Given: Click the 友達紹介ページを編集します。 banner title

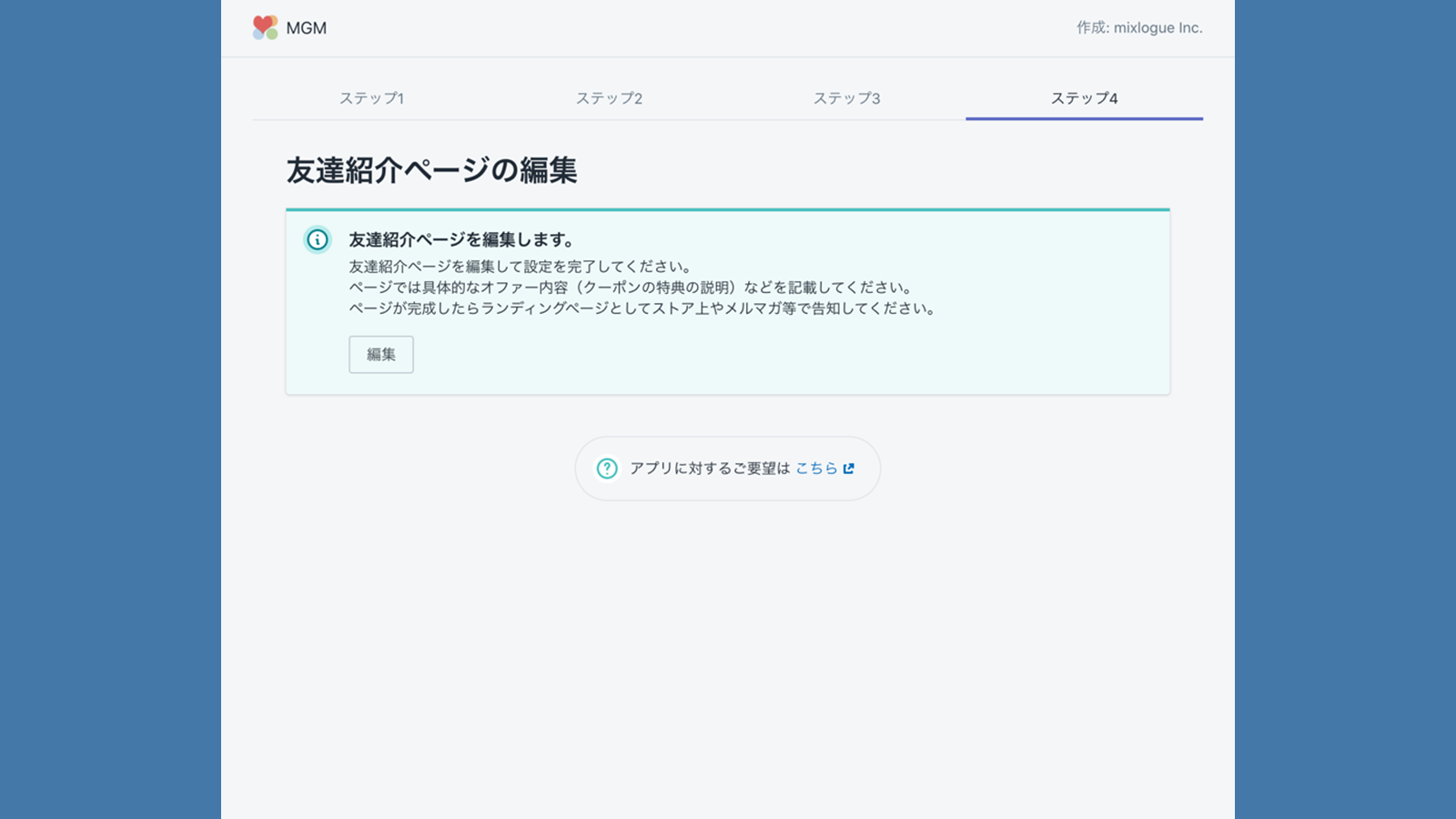Looking at the screenshot, I should 461,240.
